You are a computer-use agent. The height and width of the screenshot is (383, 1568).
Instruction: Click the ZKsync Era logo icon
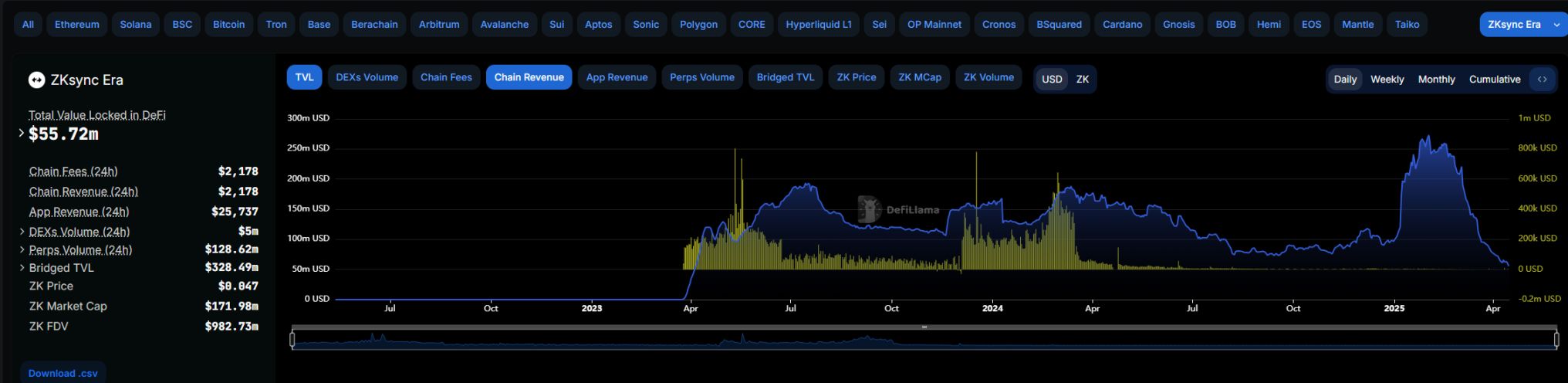[x=36, y=80]
